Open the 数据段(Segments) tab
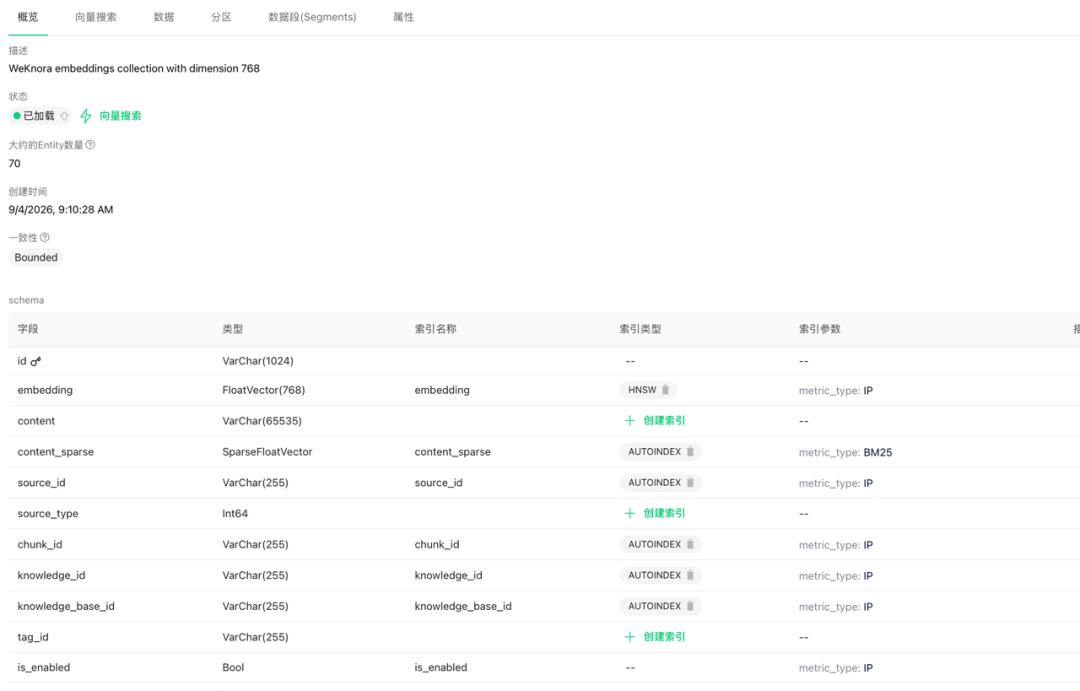This screenshot has height=691, width=1080. (312, 17)
